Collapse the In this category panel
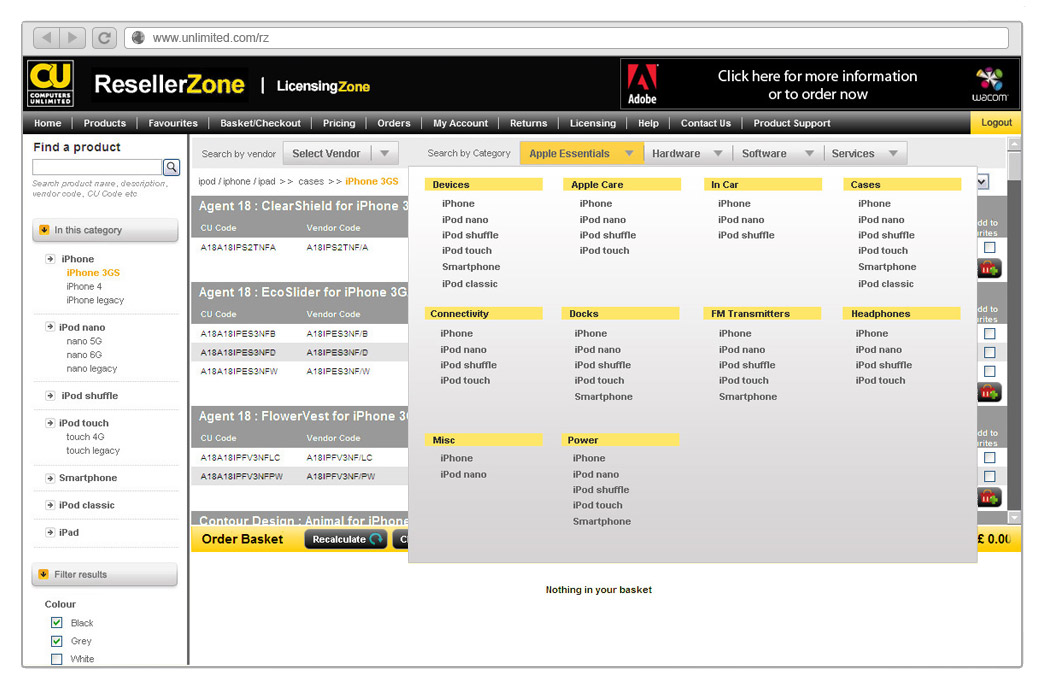The height and width of the screenshot is (690, 1042). pos(105,230)
